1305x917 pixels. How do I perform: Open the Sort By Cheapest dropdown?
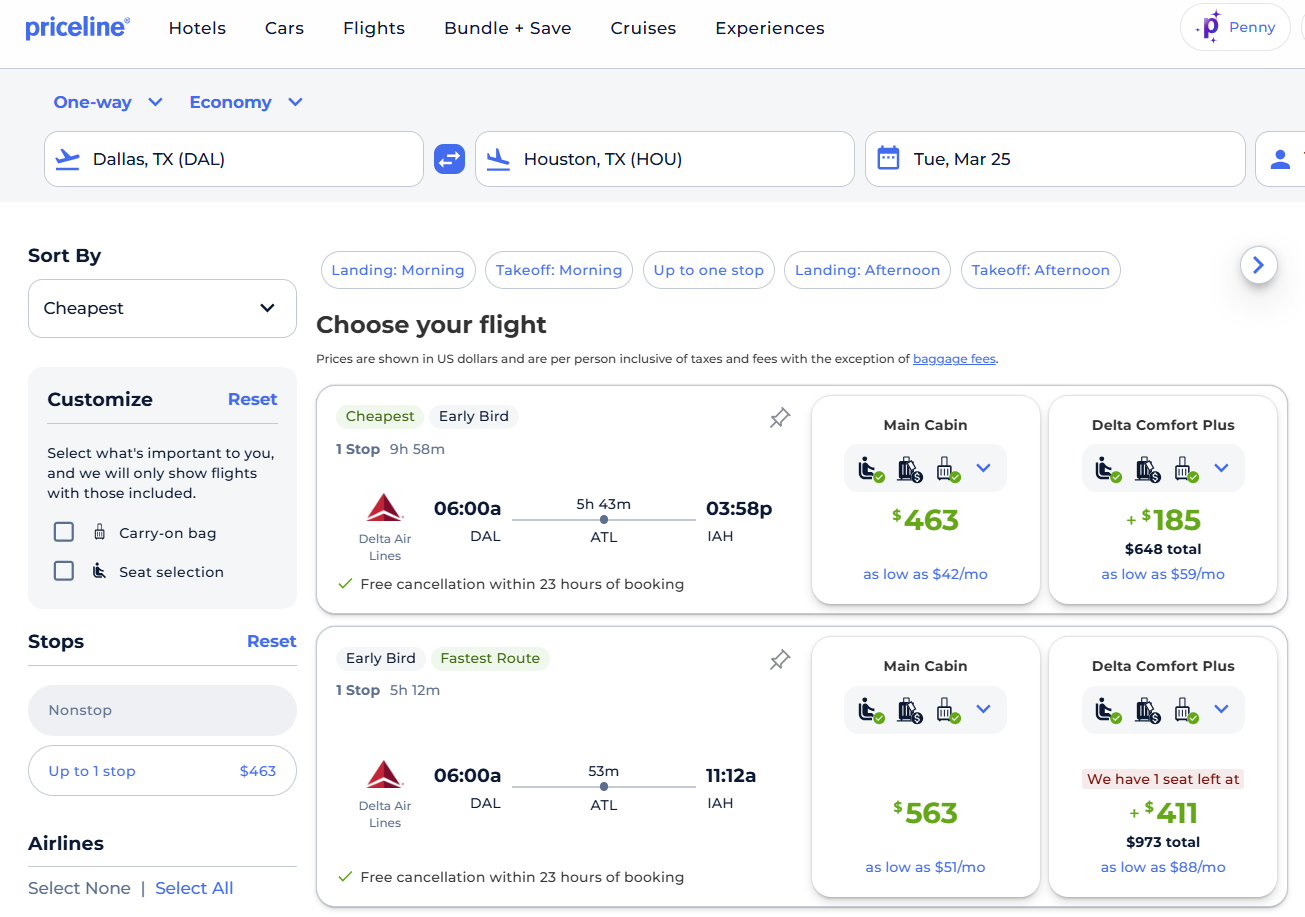[x=162, y=308]
